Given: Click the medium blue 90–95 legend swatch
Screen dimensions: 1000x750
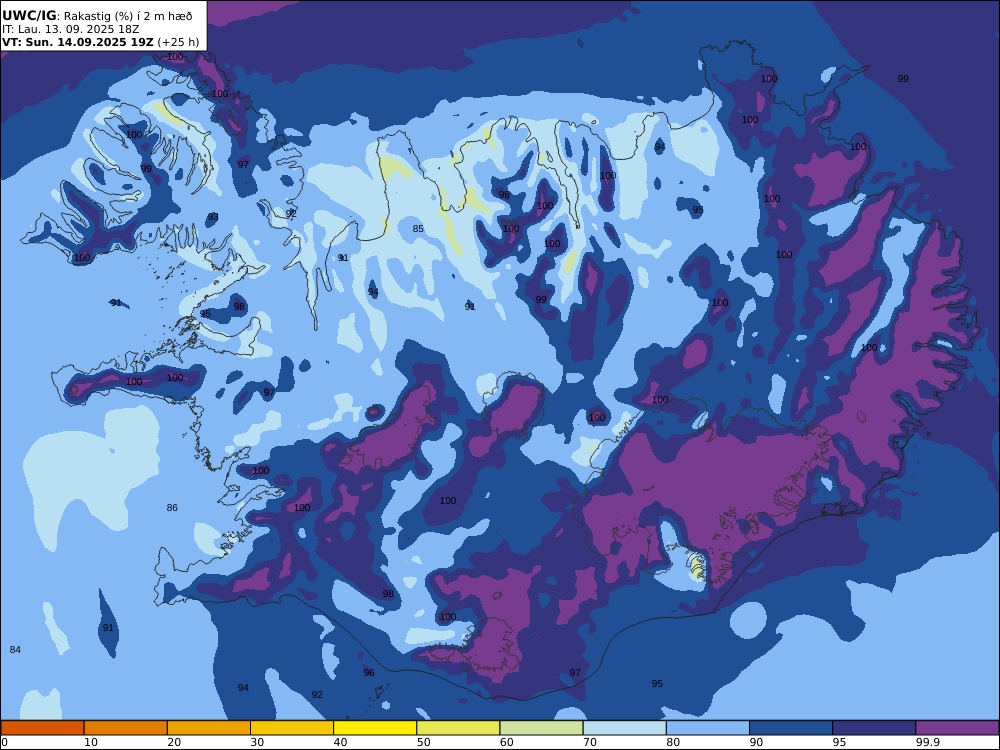Looking at the screenshot, I should 791,728.
